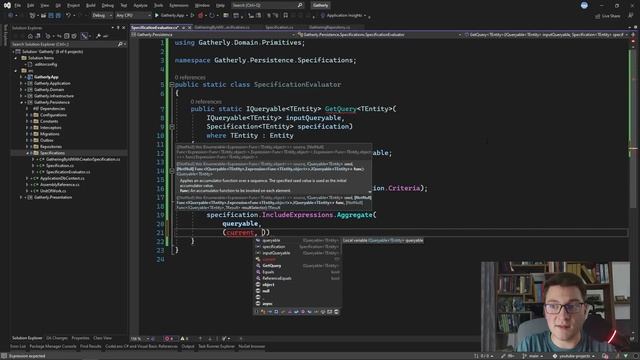Open the Extensions menu
The image size is (640, 360).
tap(179, 5)
